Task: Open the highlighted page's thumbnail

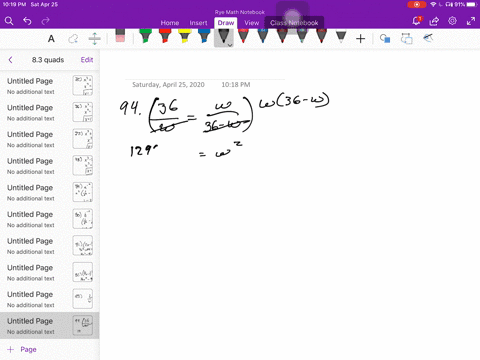Action: 83,325
